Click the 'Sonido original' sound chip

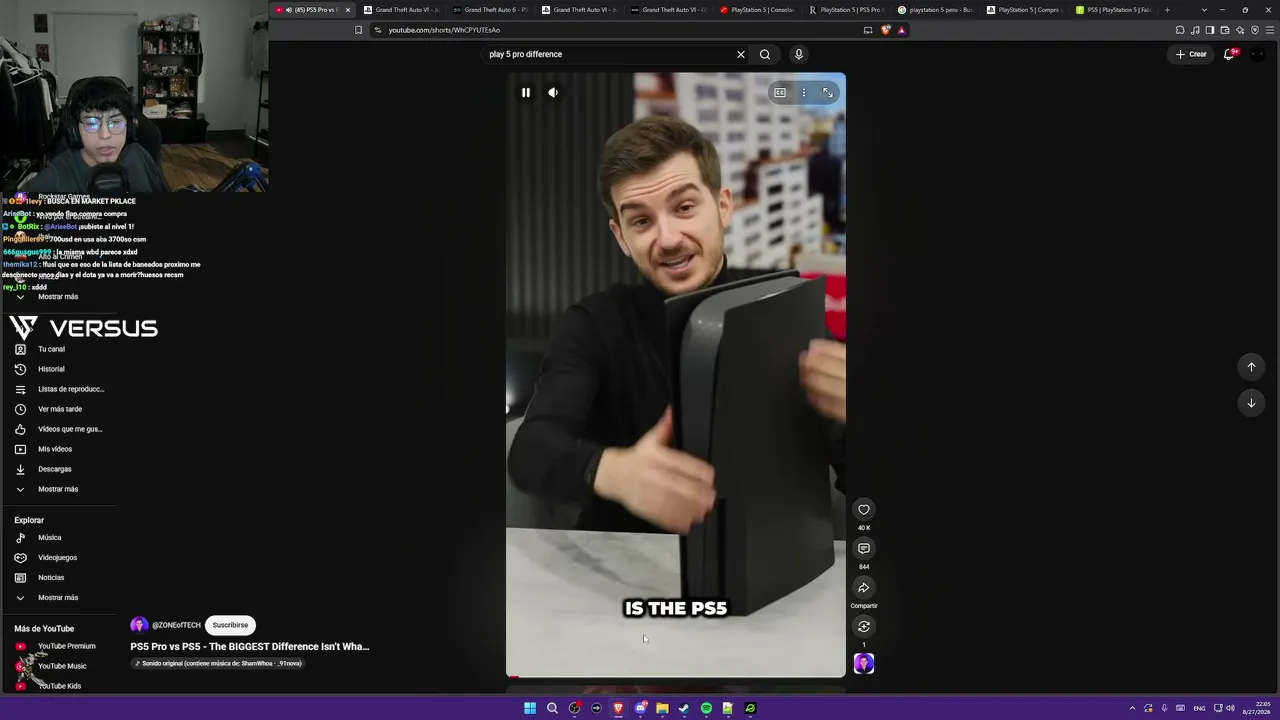tap(218, 664)
